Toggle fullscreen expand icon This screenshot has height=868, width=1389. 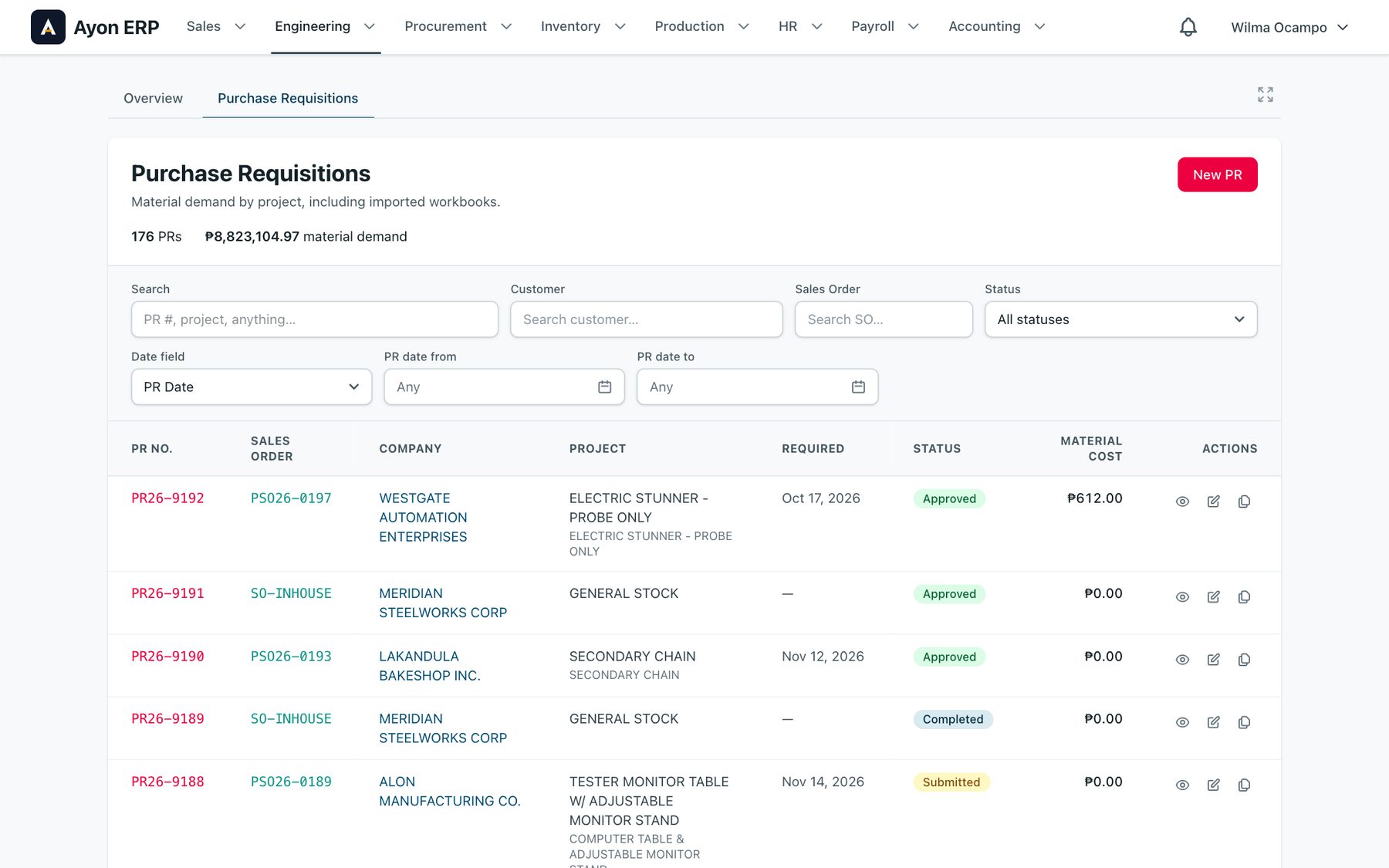click(1266, 95)
